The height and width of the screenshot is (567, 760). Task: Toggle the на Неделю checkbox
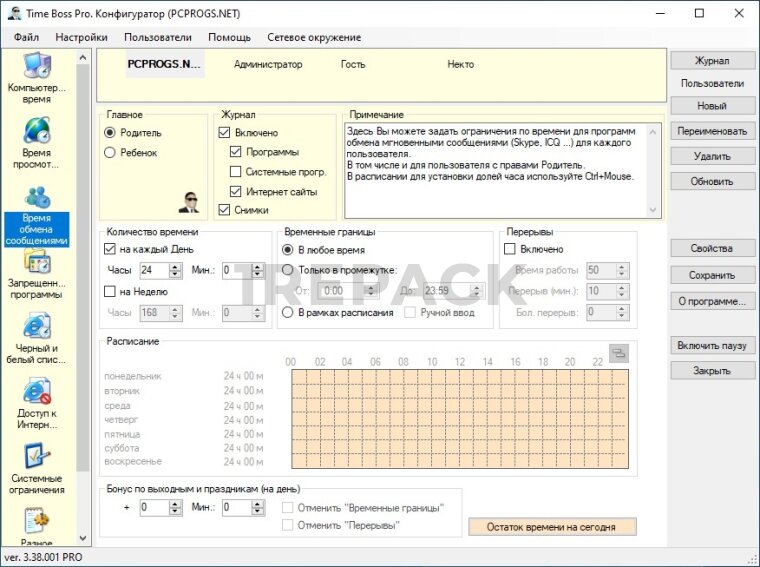110,291
